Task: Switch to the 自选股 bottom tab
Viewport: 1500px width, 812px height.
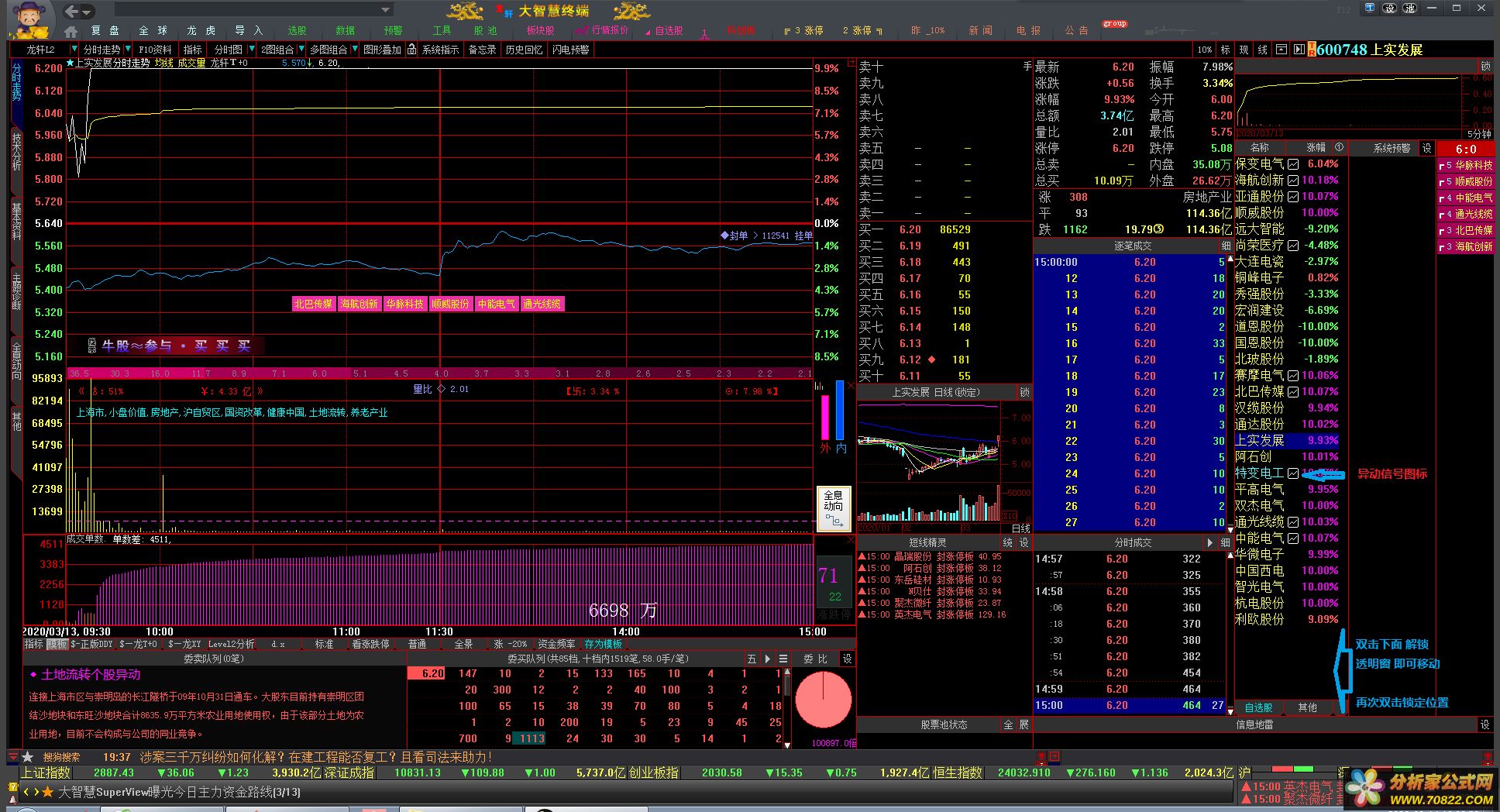Action: (x=1258, y=707)
